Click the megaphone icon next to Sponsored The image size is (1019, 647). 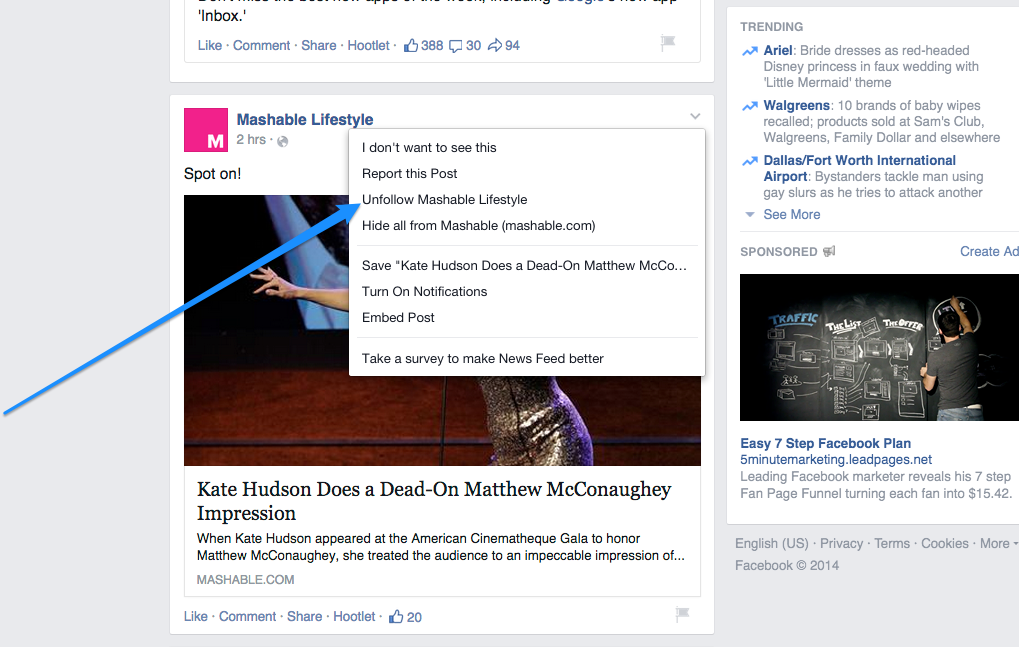(x=829, y=251)
